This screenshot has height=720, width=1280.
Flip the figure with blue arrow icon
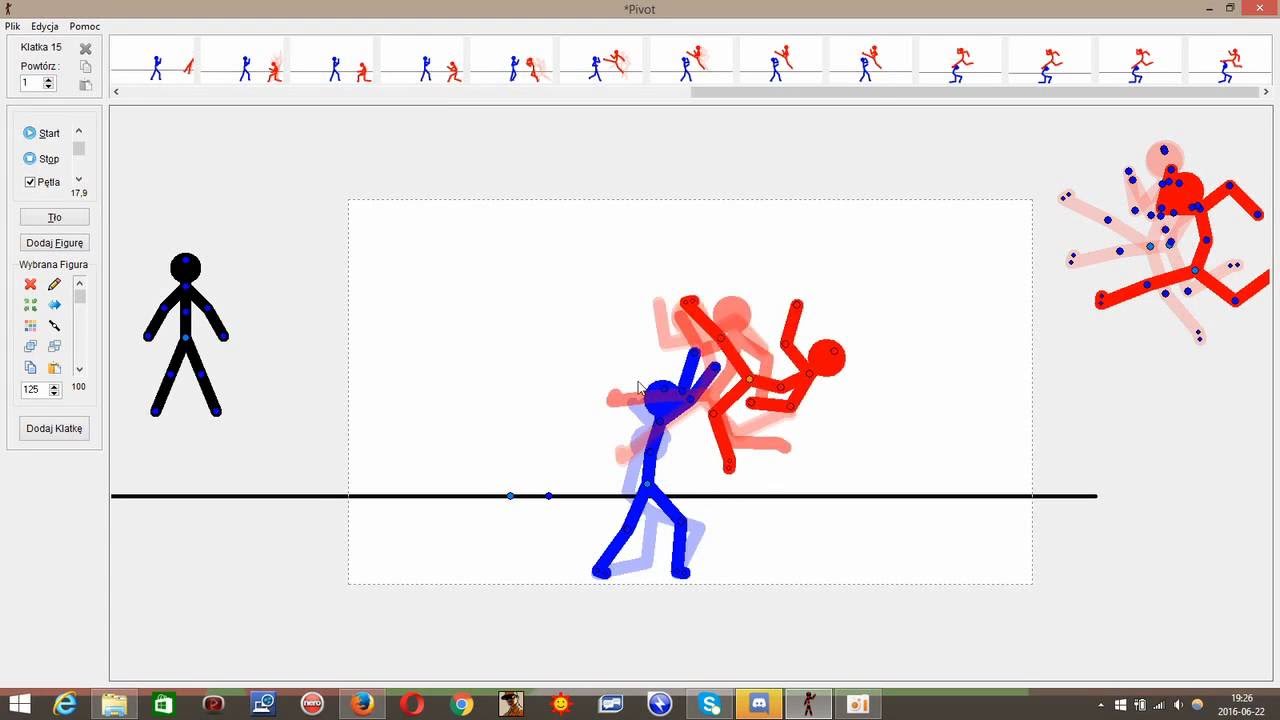point(54,305)
